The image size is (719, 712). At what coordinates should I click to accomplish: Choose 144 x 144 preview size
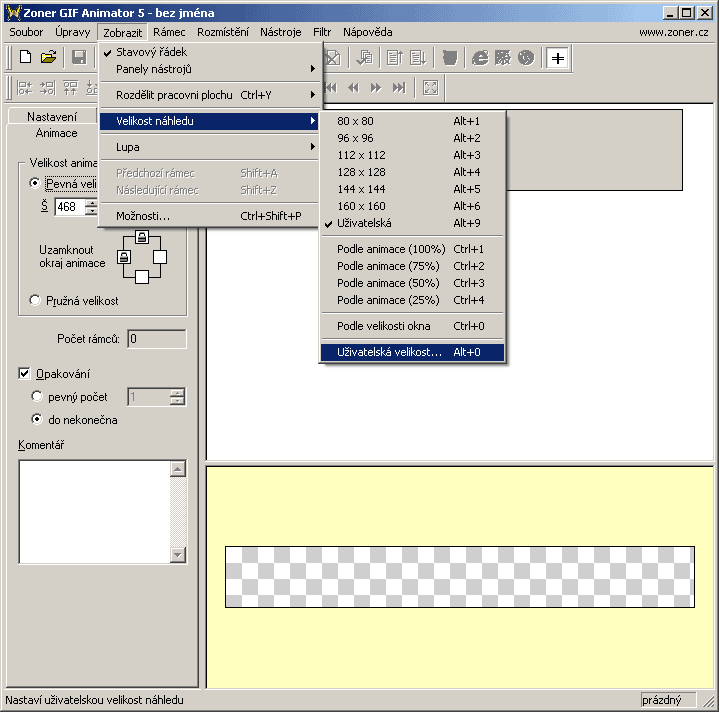point(412,189)
